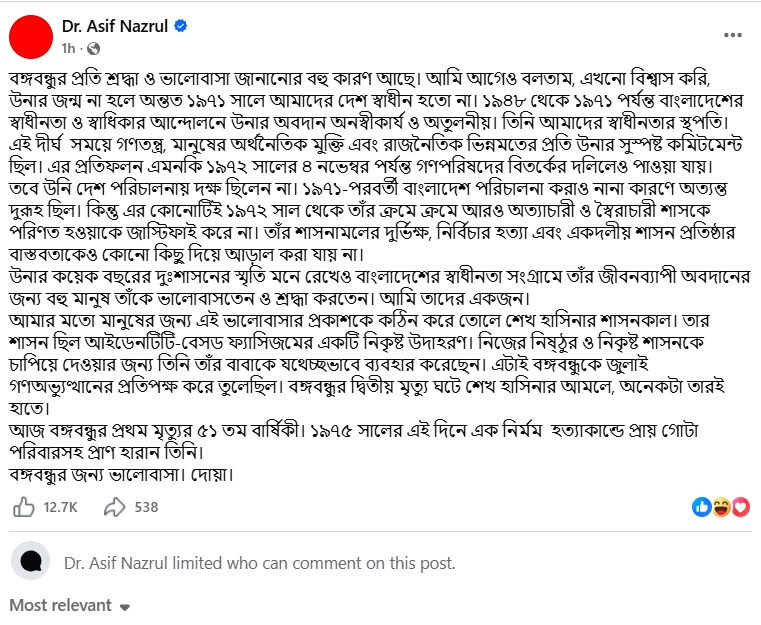Click the Haha reaction emoji
761x625 pixels.
(x=722, y=507)
